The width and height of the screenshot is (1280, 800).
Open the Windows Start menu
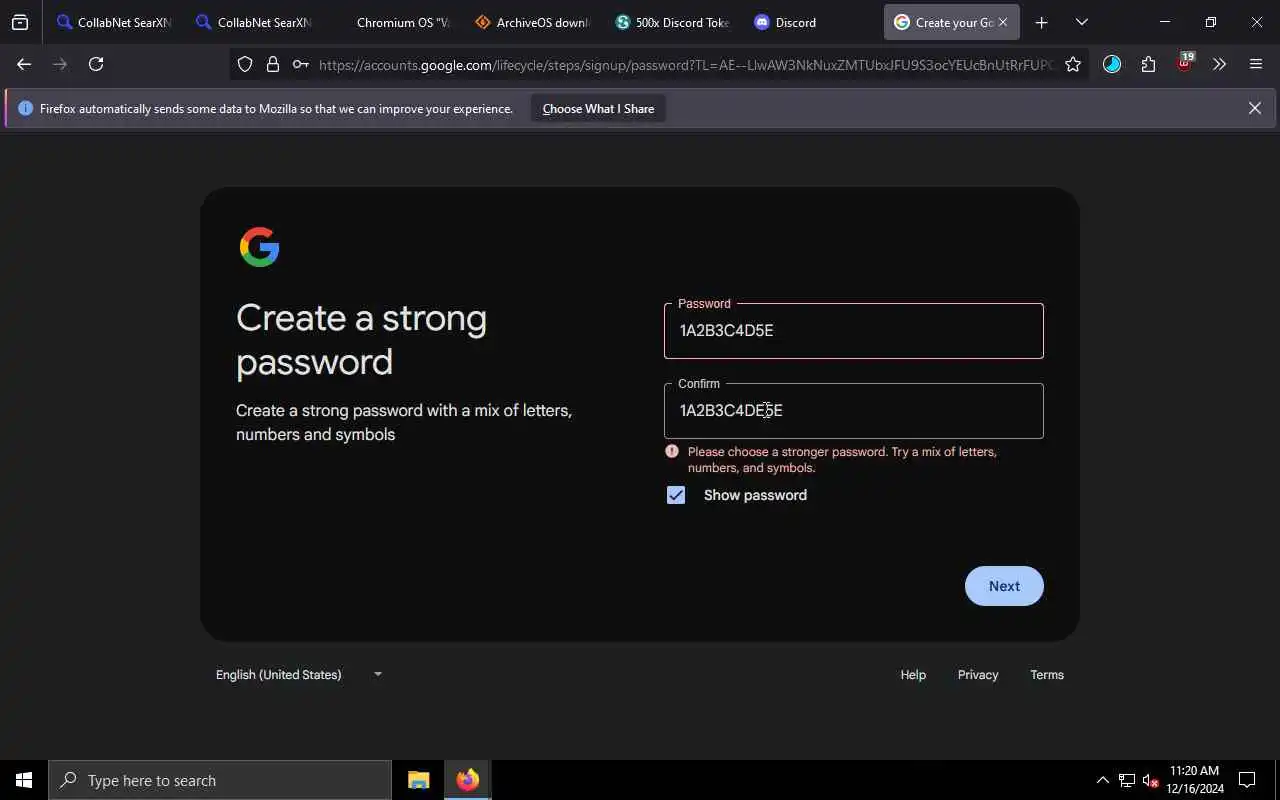(24, 780)
